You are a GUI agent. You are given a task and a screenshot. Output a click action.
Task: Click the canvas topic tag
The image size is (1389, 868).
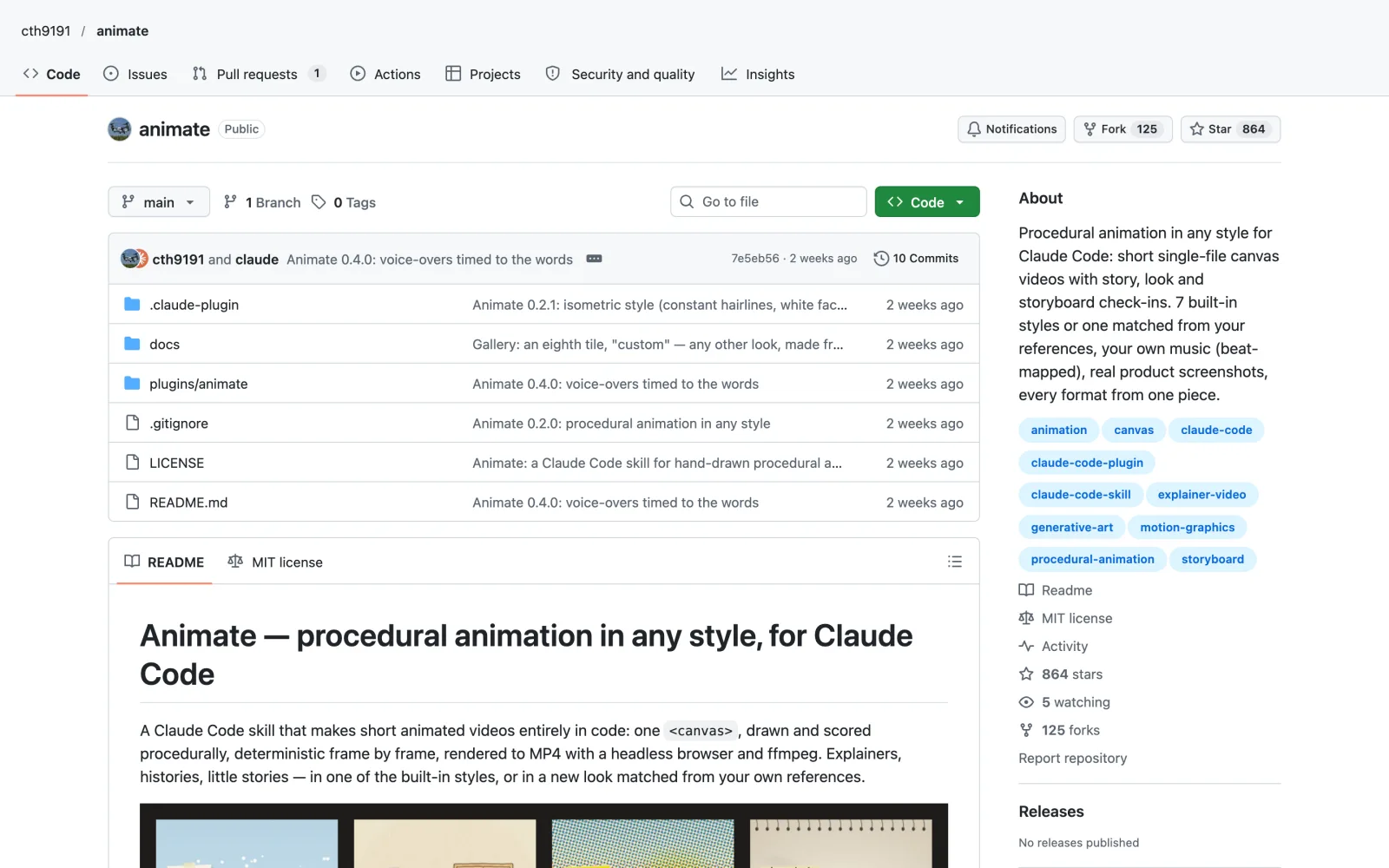coord(1134,430)
